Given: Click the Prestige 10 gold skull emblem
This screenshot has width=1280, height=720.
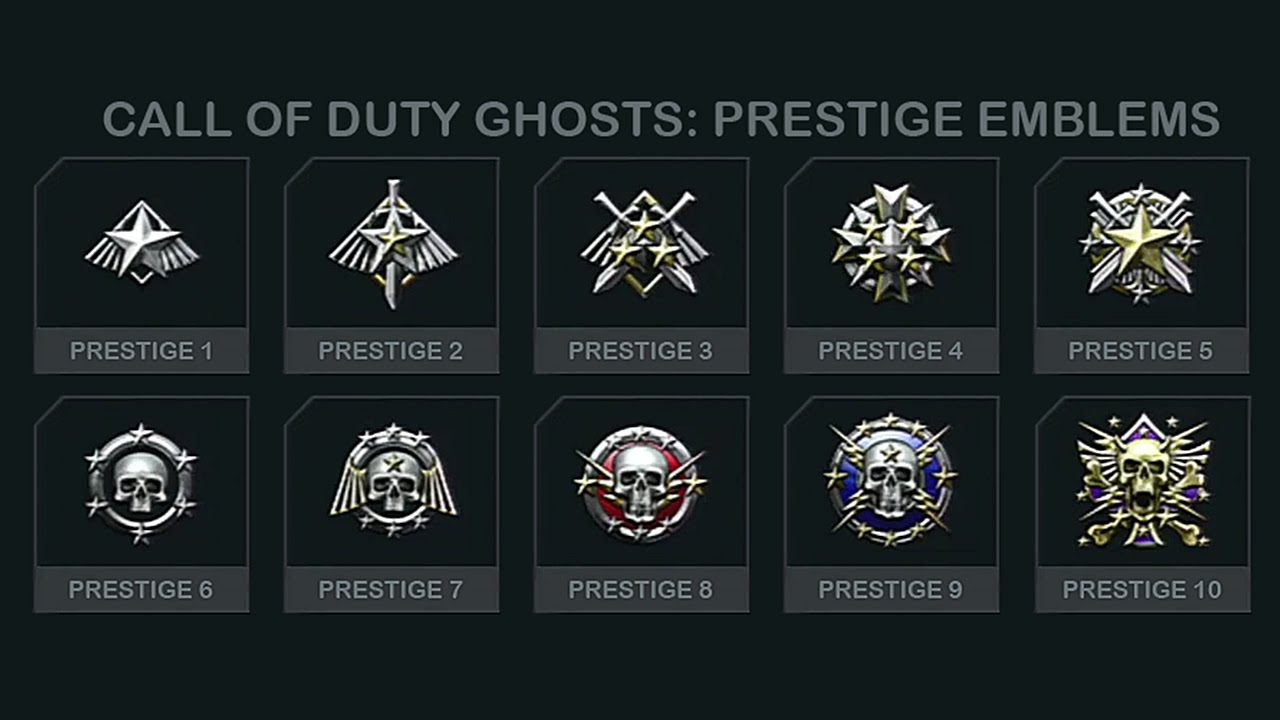Looking at the screenshot, I should point(1142,481).
